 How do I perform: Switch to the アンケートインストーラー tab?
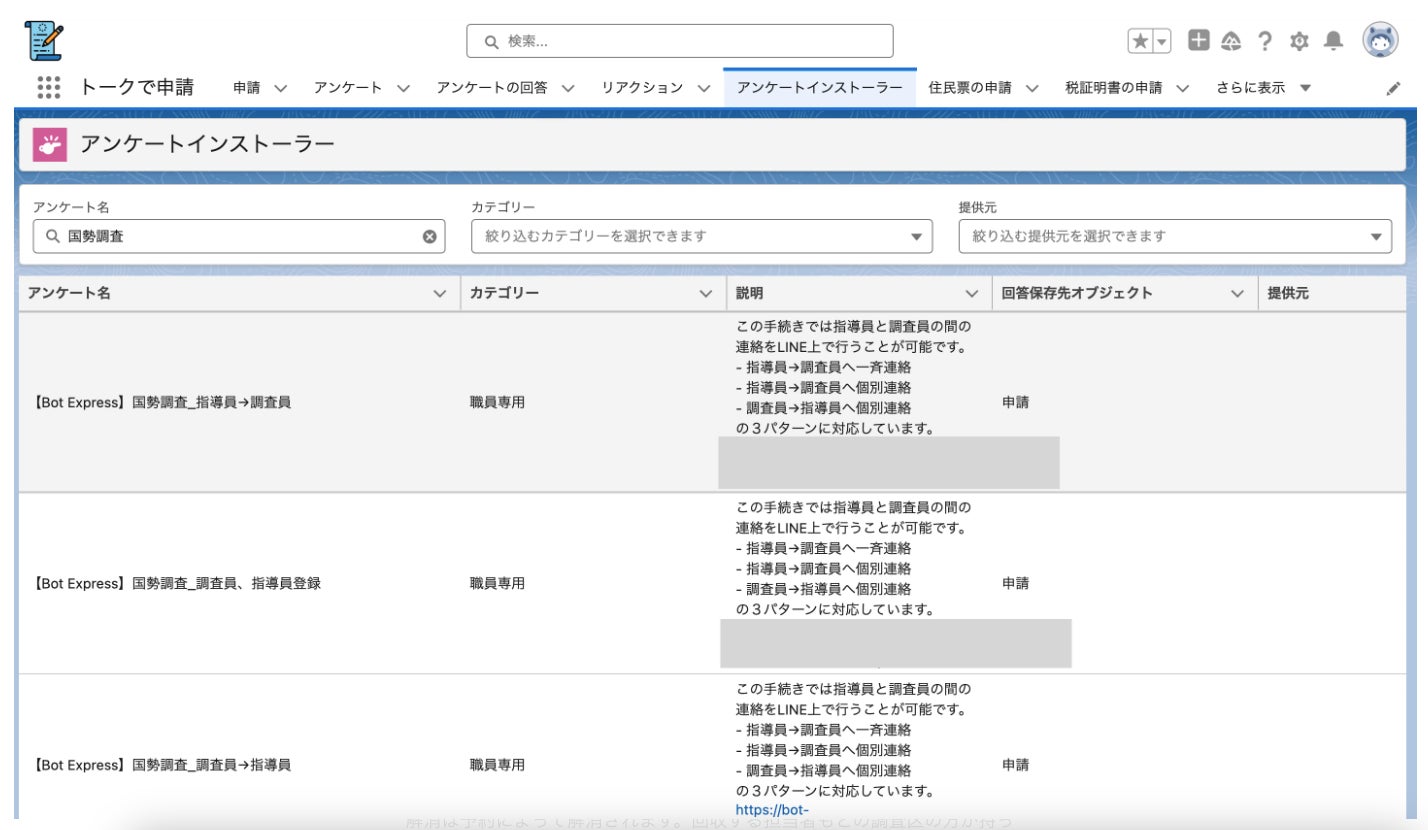click(x=819, y=87)
